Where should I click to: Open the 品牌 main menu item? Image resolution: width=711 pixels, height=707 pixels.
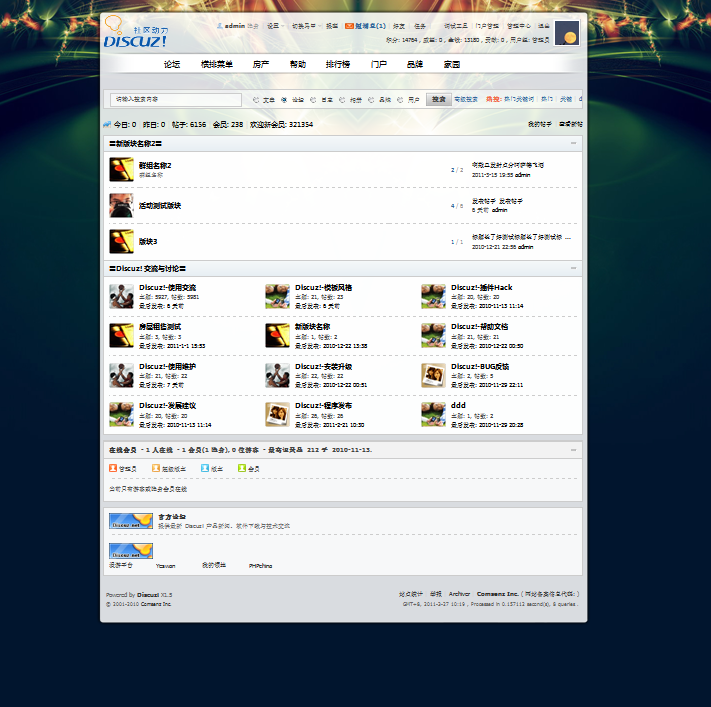415,64
